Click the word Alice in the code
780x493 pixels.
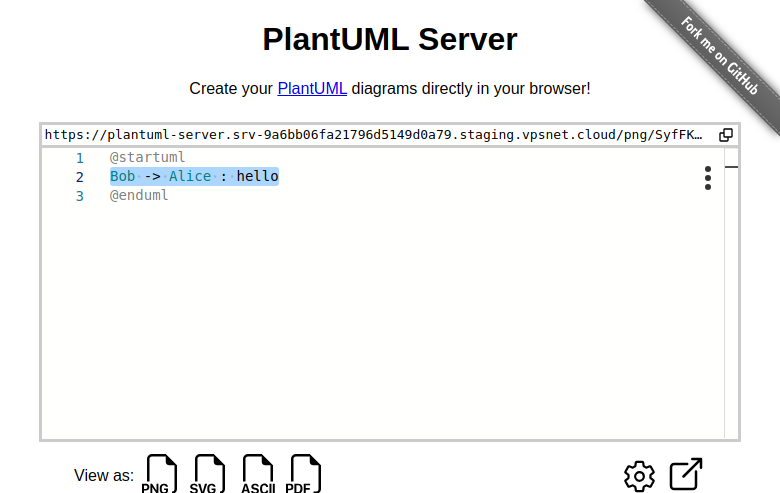point(190,176)
